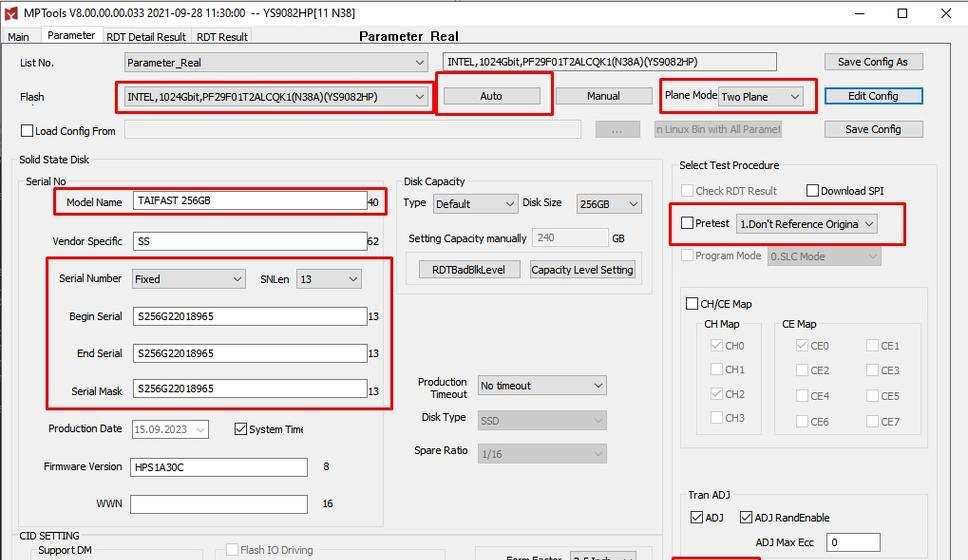Viewport: 968px width, 560px height.
Task: Click the End Serial input field
Action: [x=250, y=353]
